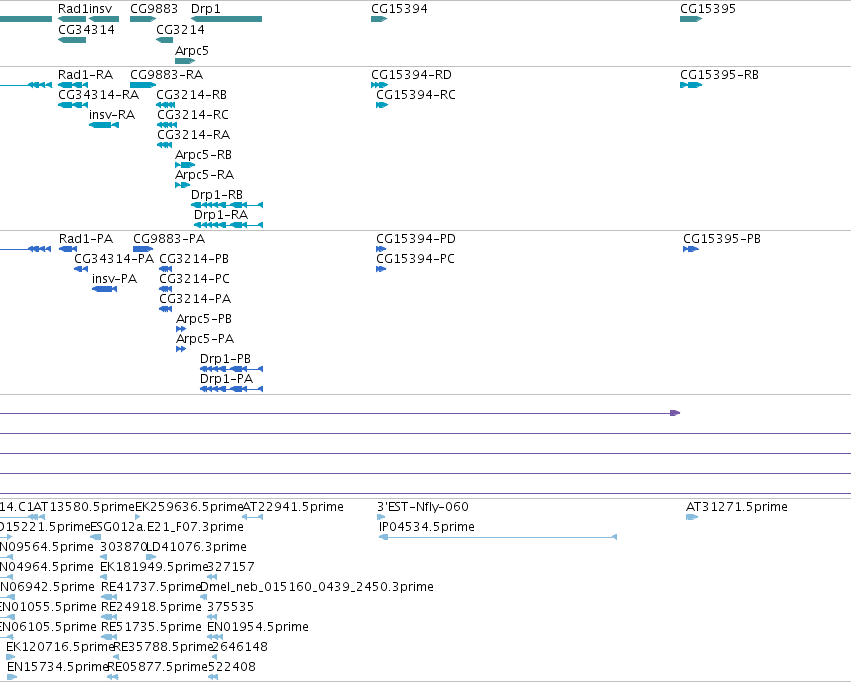Select the Arpc5 gene label
This screenshot has height=682, width=851.
click(192, 51)
